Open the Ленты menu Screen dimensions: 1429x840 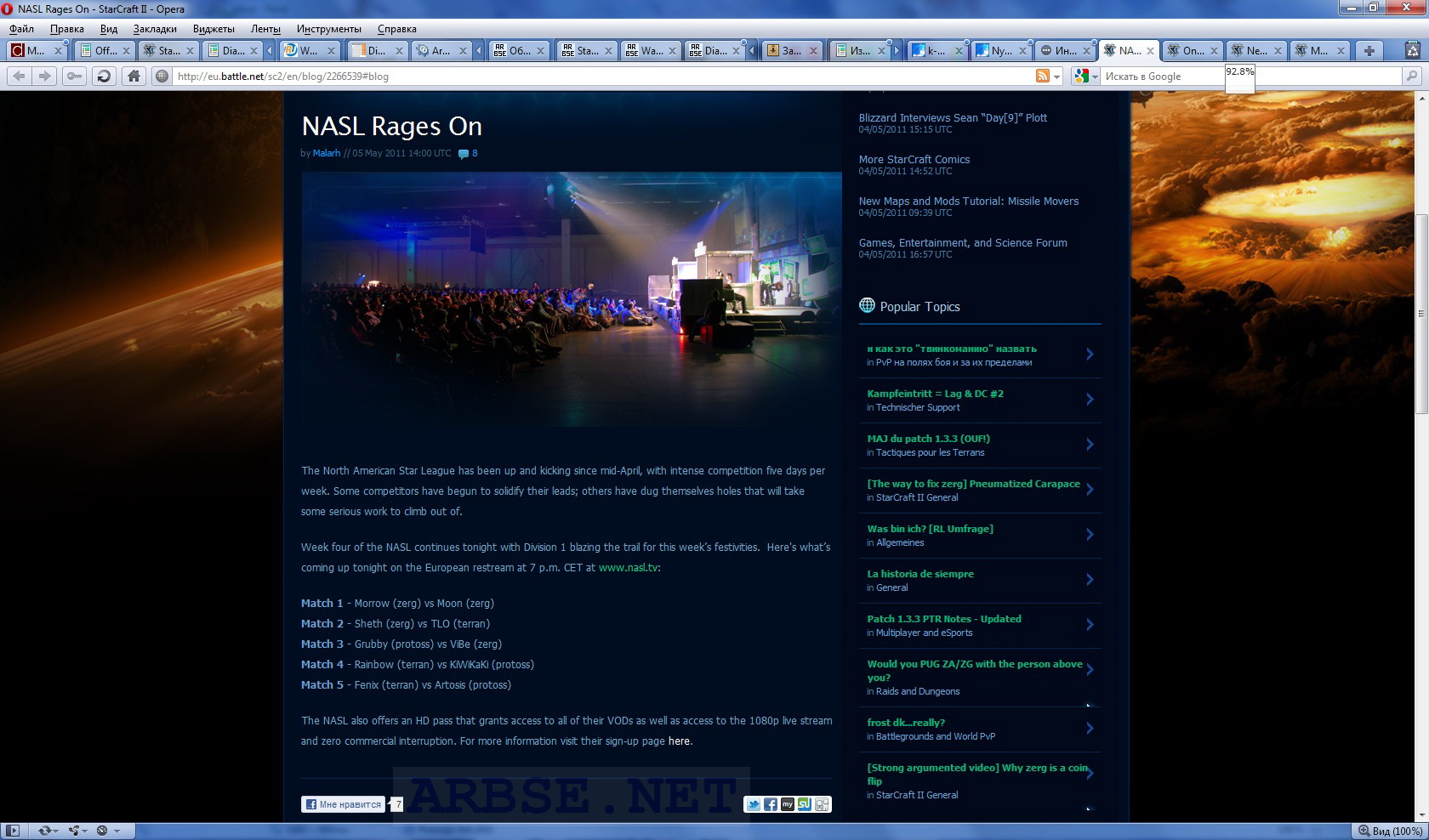pyautogui.click(x=265, y=29)
